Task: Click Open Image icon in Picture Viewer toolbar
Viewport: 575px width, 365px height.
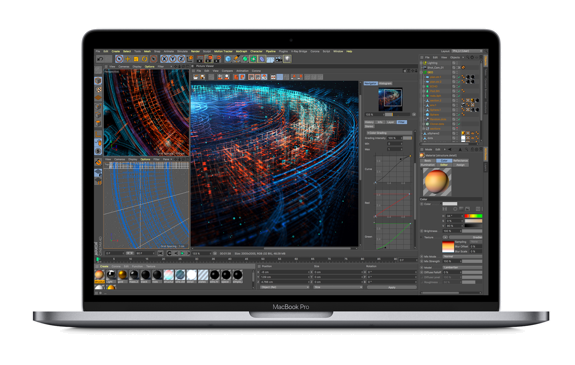Action: click(x=196, y=77)
